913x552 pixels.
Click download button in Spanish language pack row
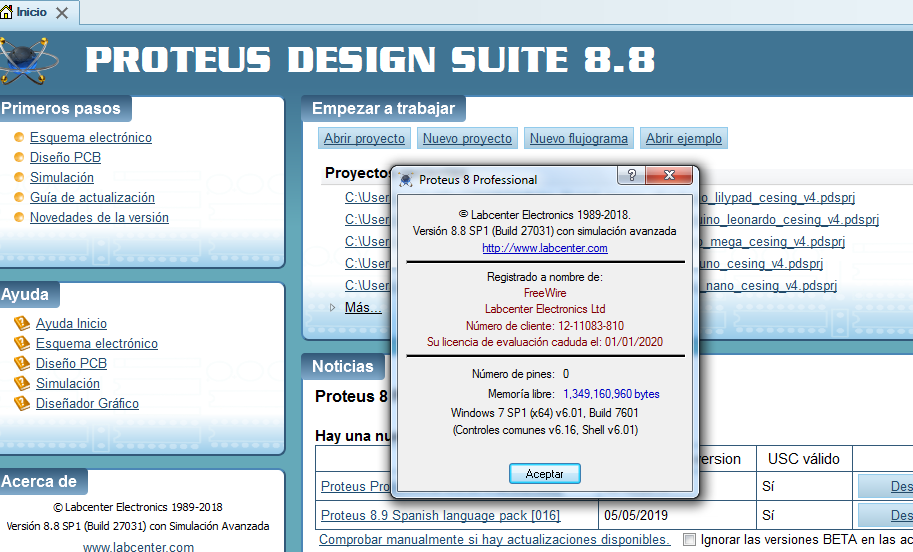tap(886, 515)
